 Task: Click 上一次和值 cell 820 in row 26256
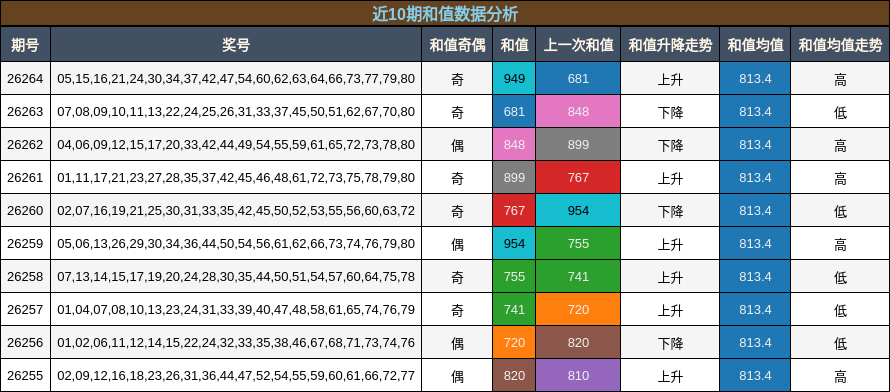(x=578, y=342)
